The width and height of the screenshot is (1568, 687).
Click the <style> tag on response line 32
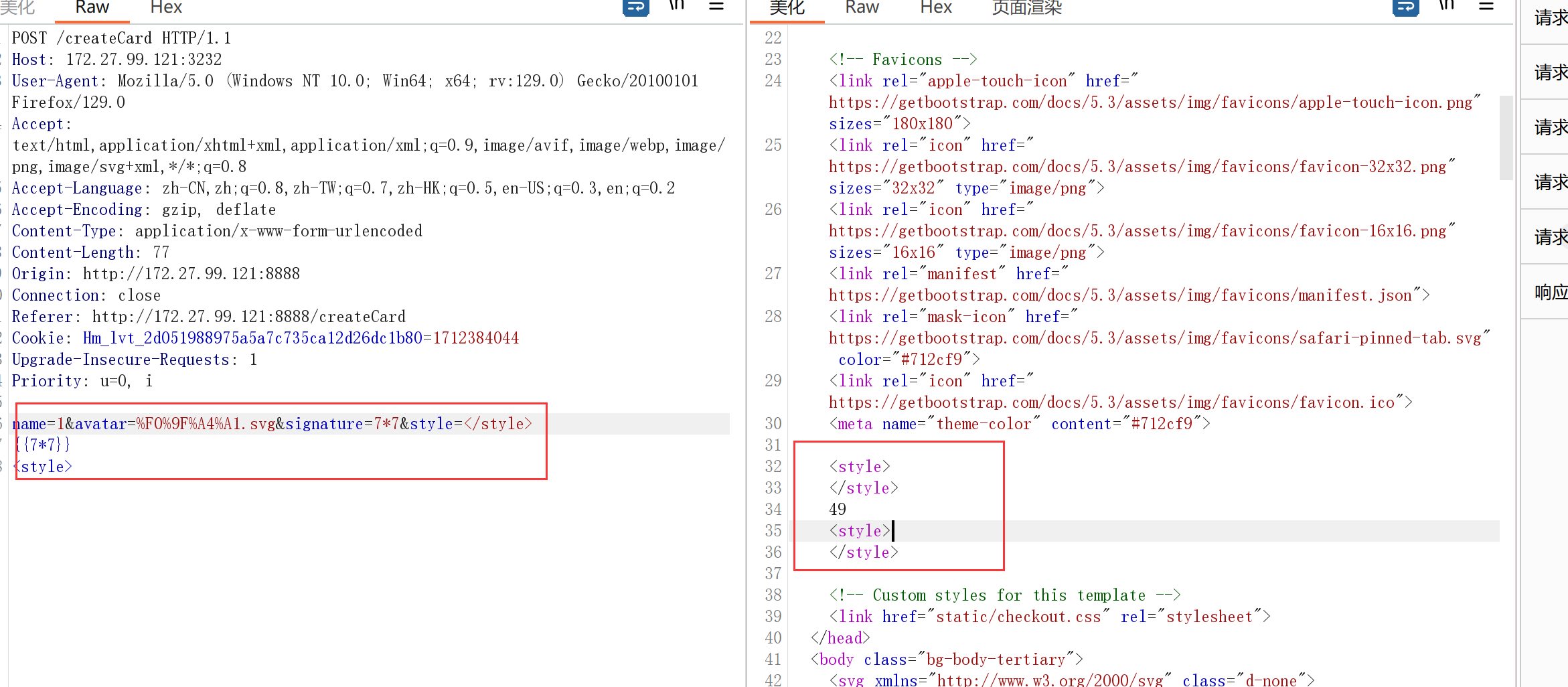[860, 467]
